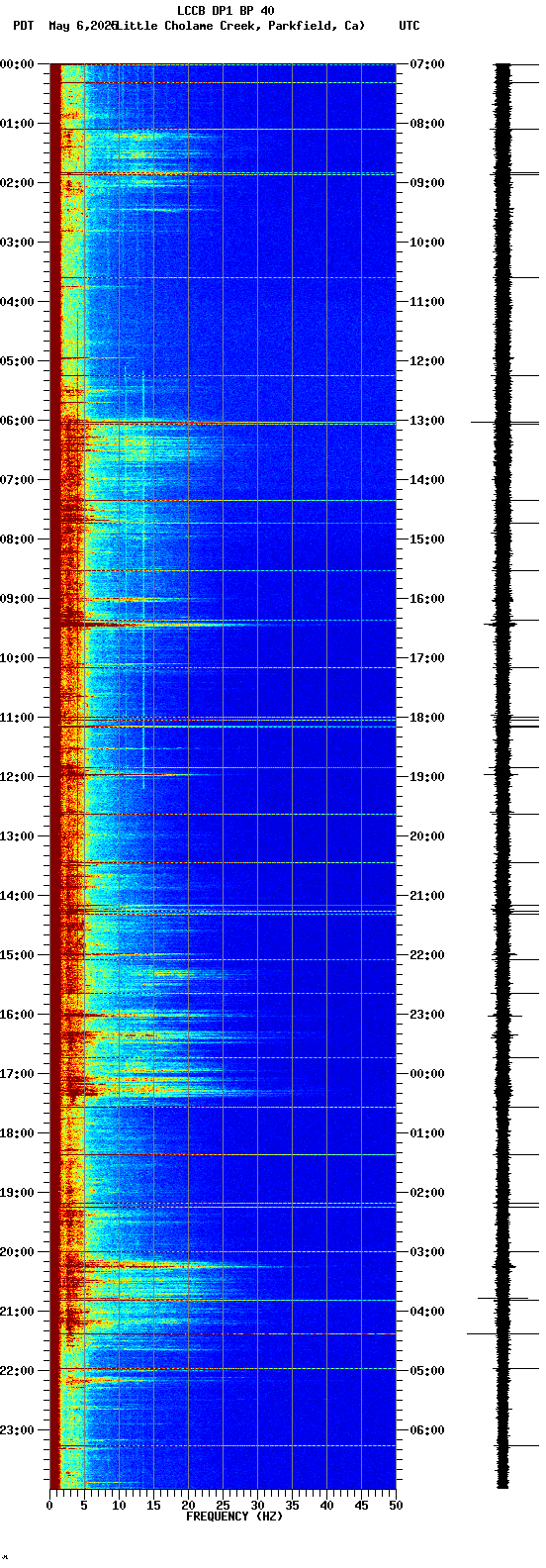Click the 07:00 PDT time label at left
Screen dimensions: 546x1568
pos(18,480)
